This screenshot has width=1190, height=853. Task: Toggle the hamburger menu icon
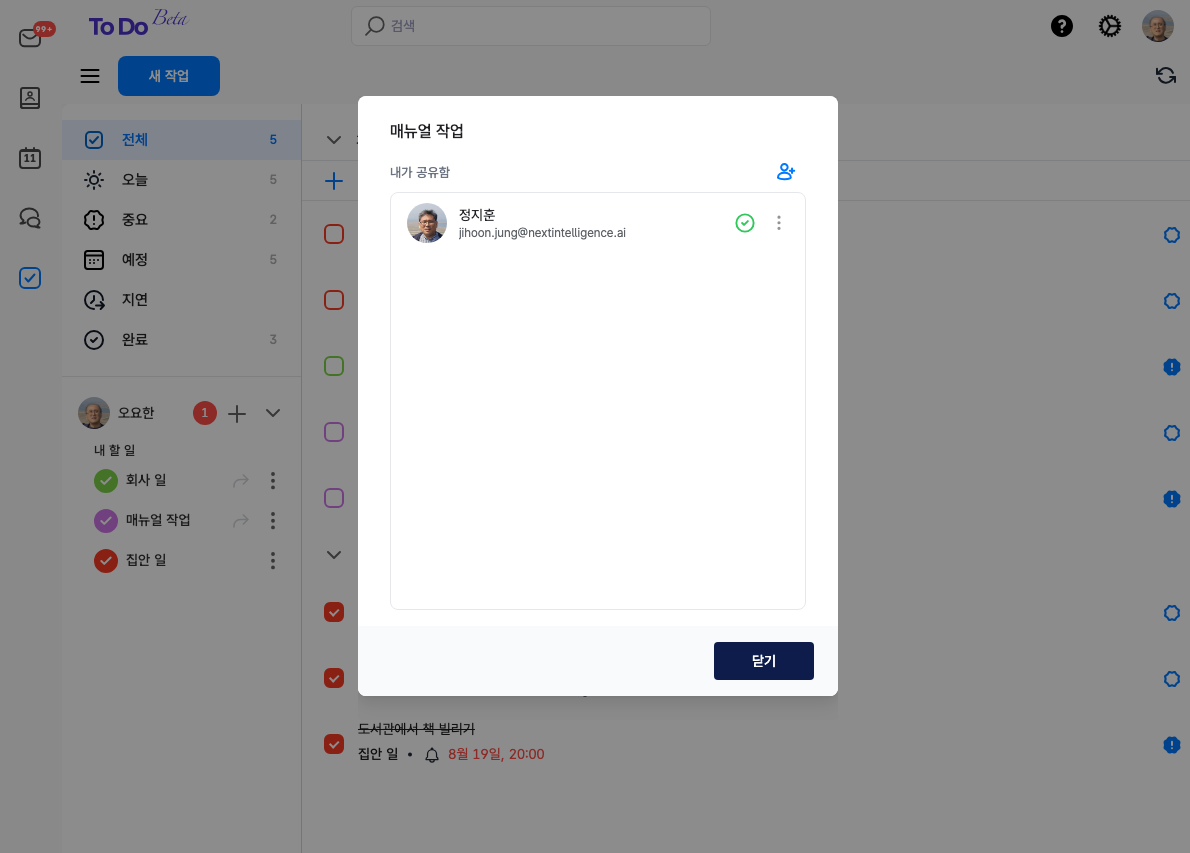[x=90, y=76]
